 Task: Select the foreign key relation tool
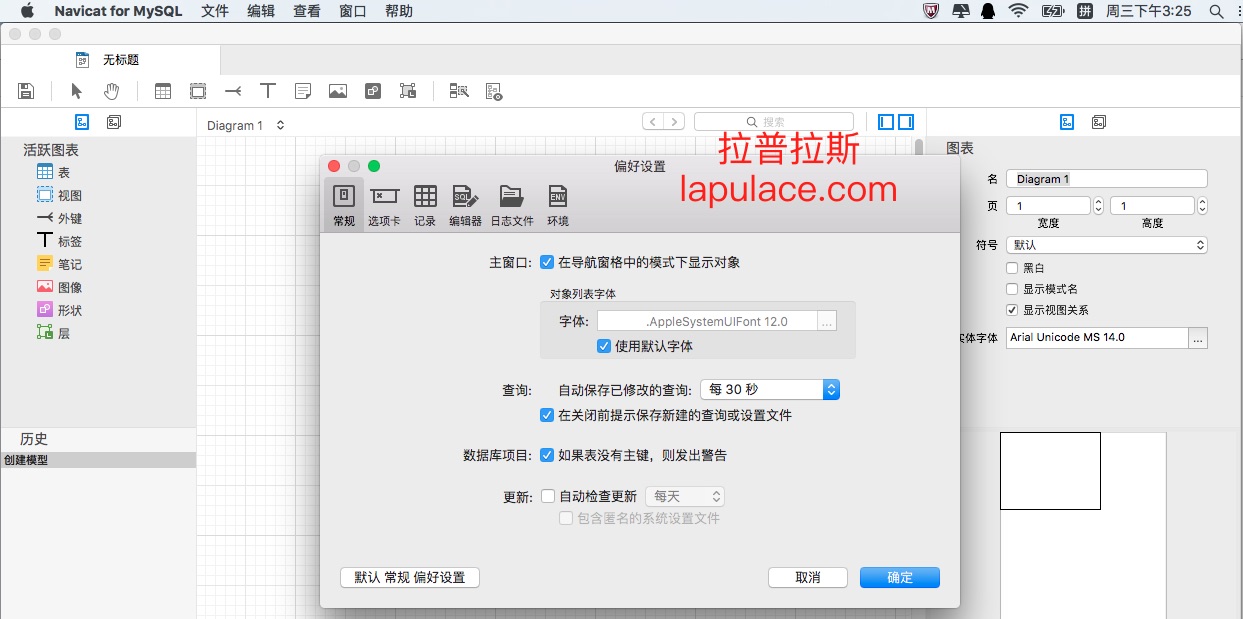pyautogui.click(x=233, y=91)
